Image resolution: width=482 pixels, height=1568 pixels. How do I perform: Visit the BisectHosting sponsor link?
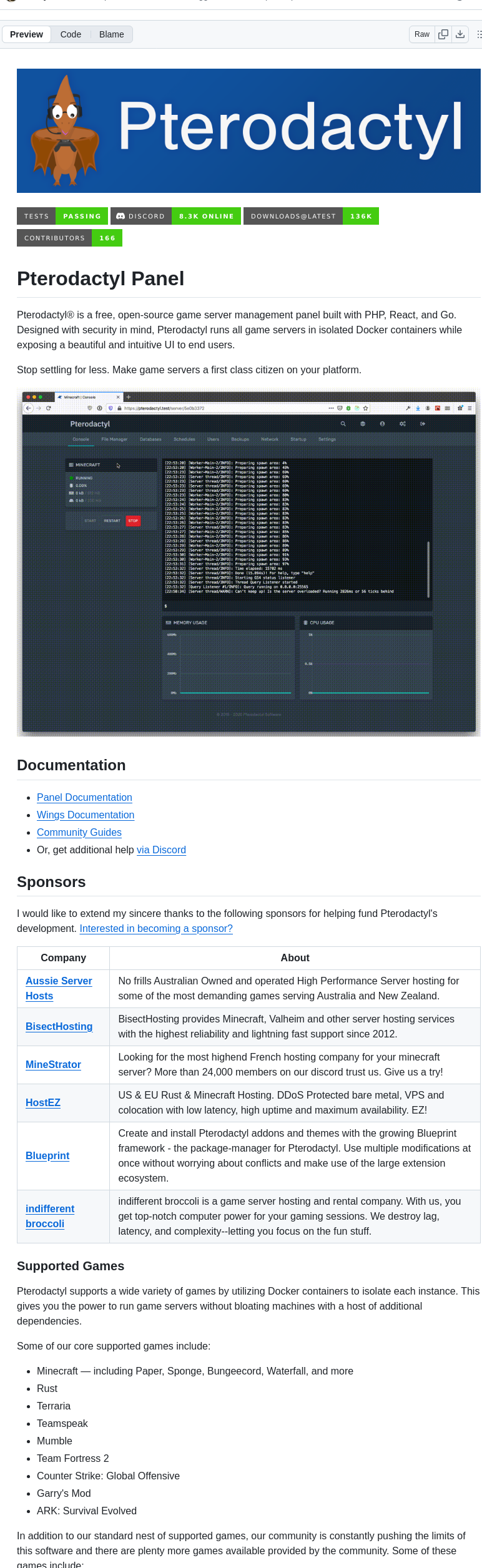point(59,1026)
